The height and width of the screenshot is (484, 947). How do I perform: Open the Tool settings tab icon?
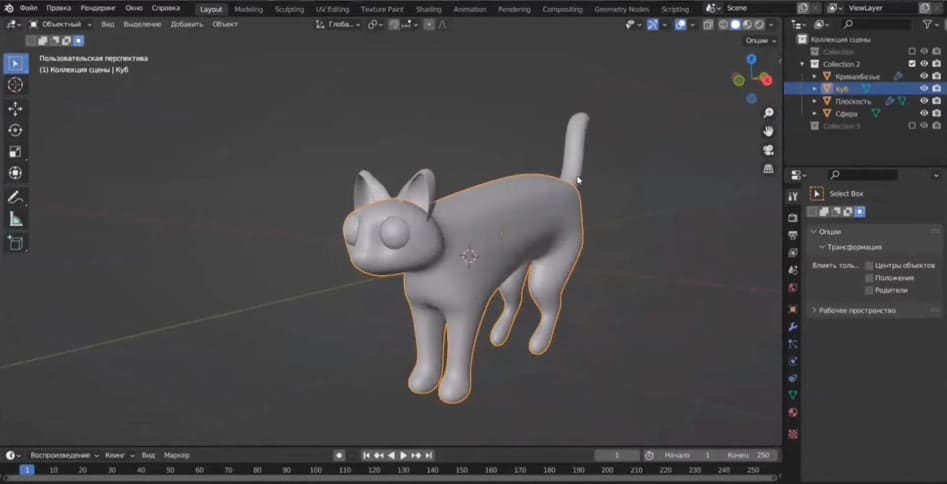pyautogui.click(x=793, y=196)
